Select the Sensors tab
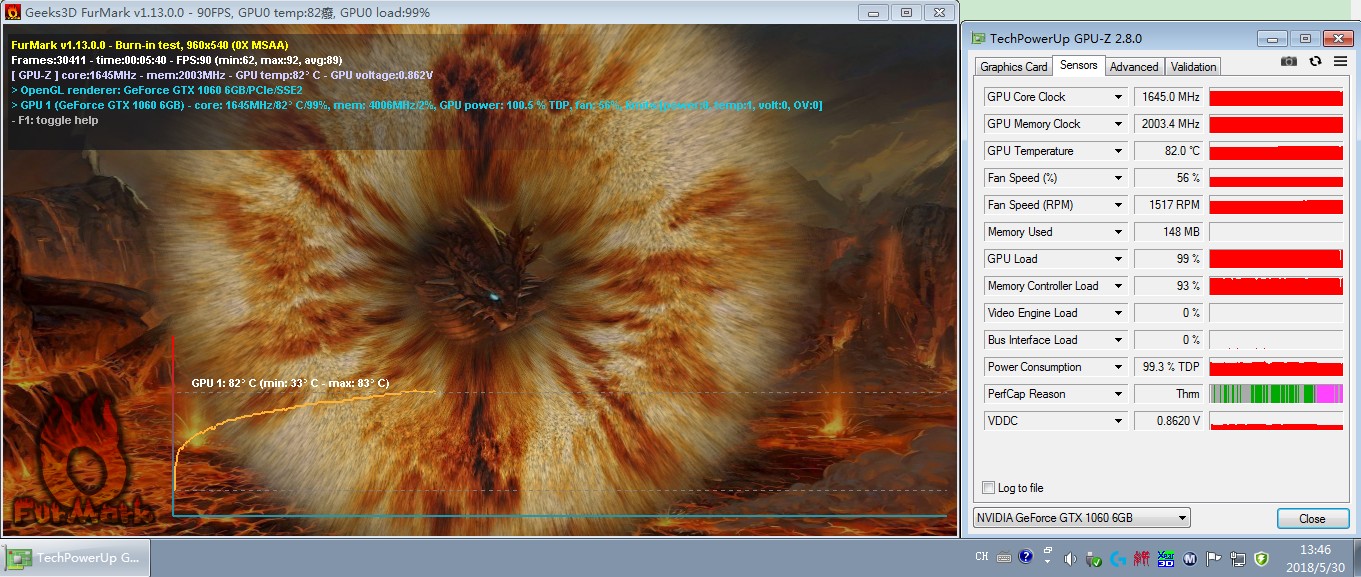The width and height of the screenshot is (1361, 577). (x=1078, y=65)
